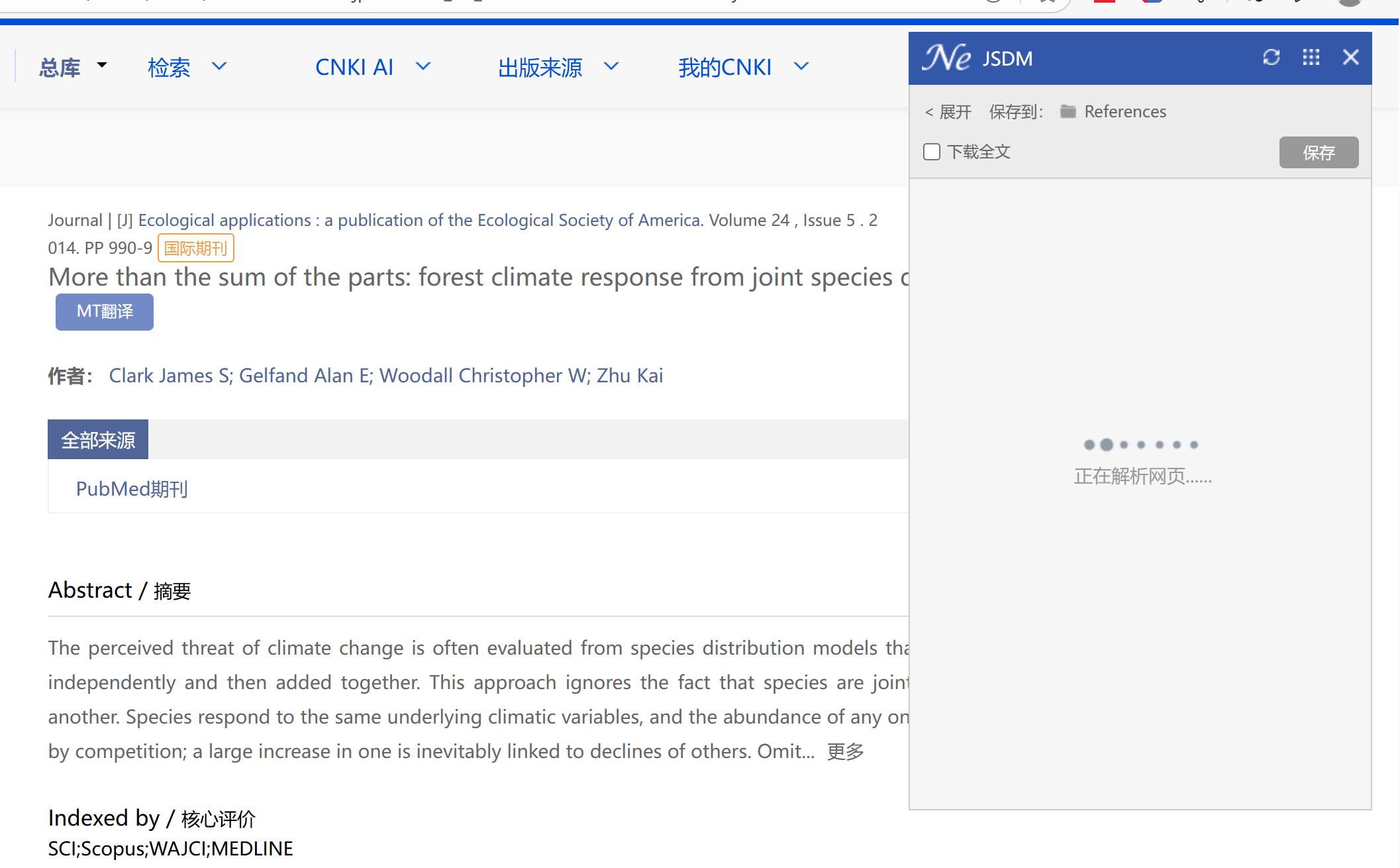
Task: Expand abstract with 更多 link
Action: 845,751
